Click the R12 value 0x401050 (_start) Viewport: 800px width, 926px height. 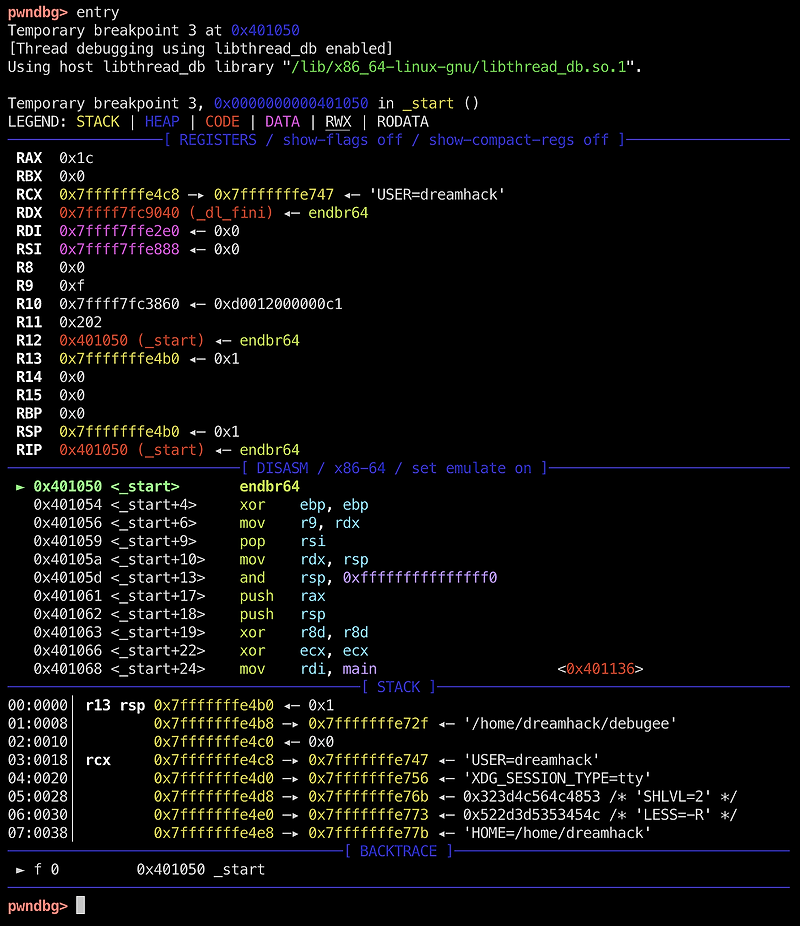(x=132, y=341)
